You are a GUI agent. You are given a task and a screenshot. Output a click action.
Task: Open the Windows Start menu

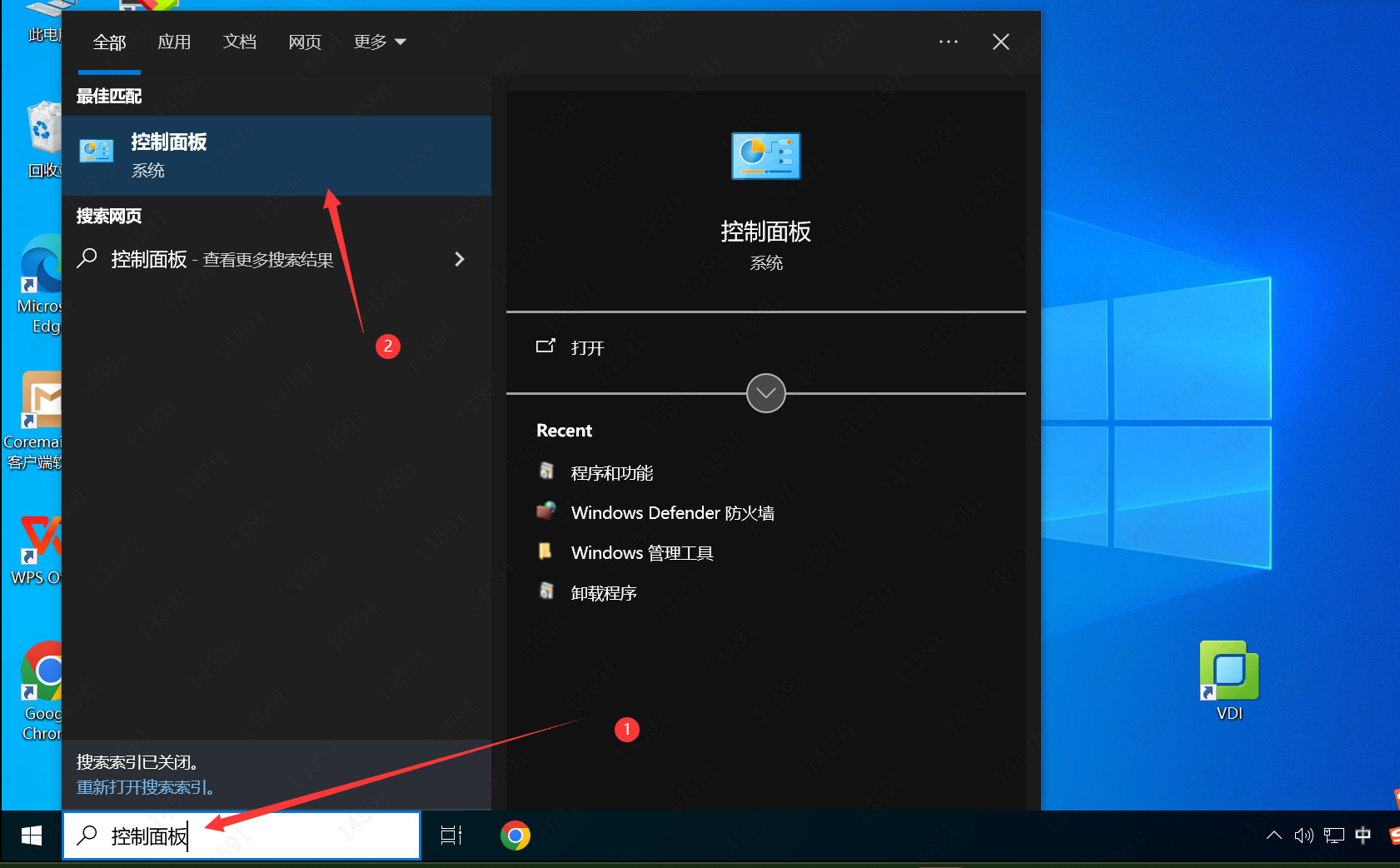point(32,836)
